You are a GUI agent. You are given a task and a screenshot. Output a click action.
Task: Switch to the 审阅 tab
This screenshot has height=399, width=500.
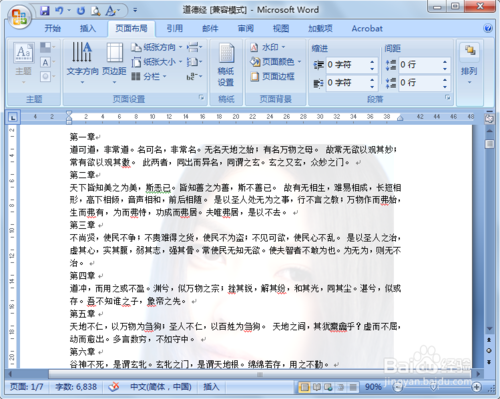coord(246,28)
